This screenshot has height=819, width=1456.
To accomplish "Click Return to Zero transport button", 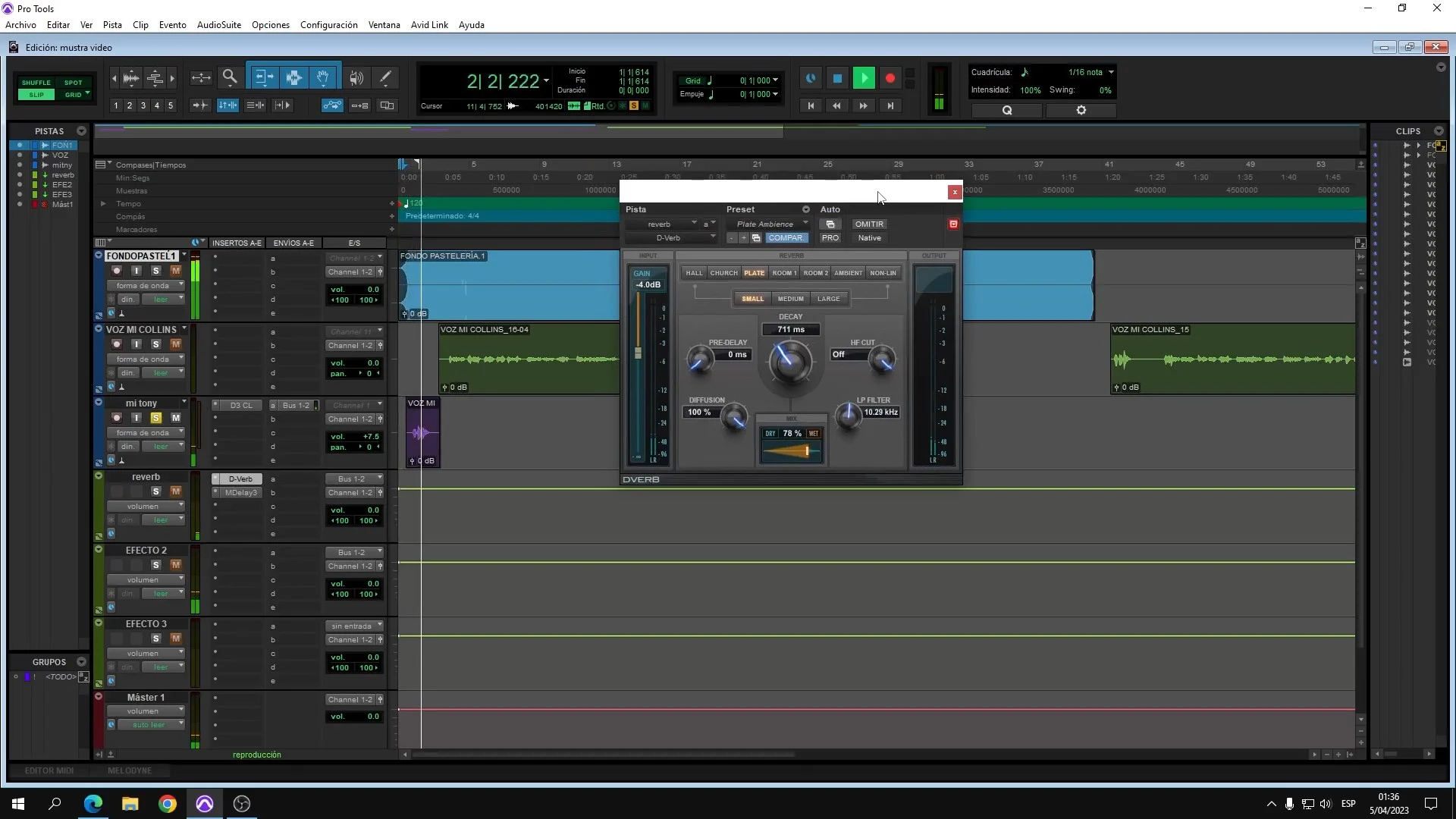I will (x=811, y=105).
